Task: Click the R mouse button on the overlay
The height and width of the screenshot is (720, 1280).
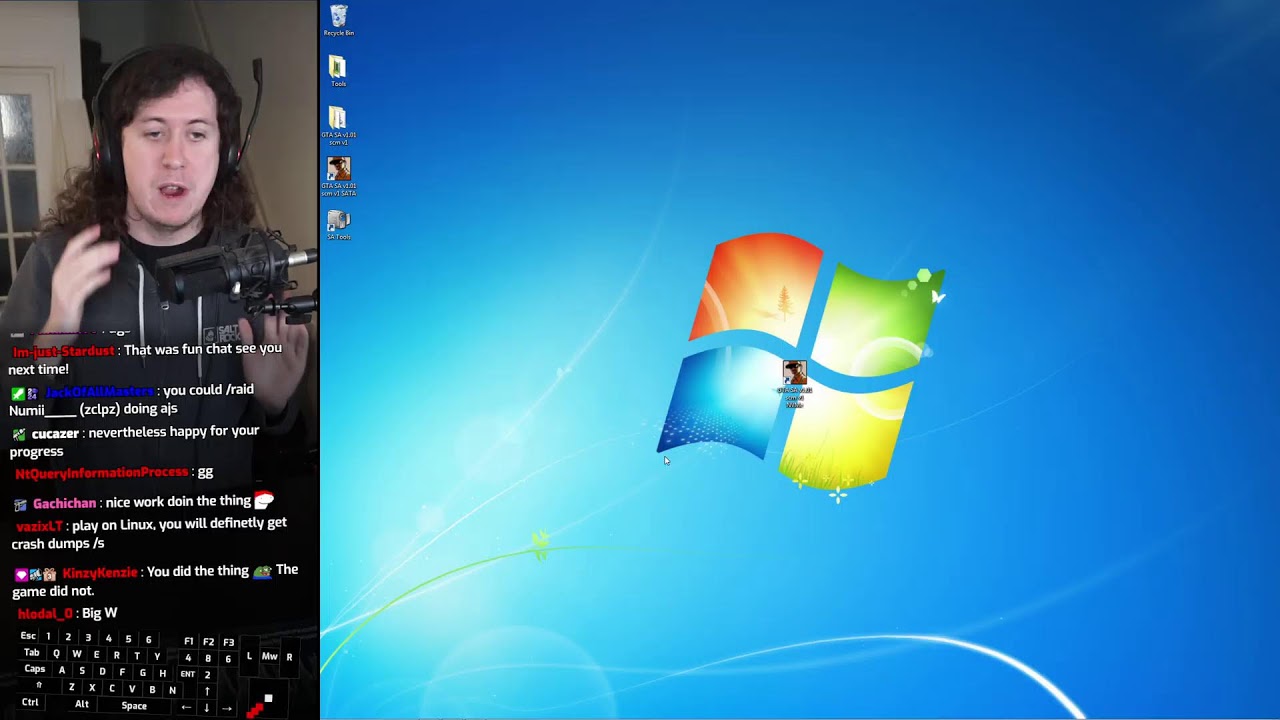Action: (289, 657)
